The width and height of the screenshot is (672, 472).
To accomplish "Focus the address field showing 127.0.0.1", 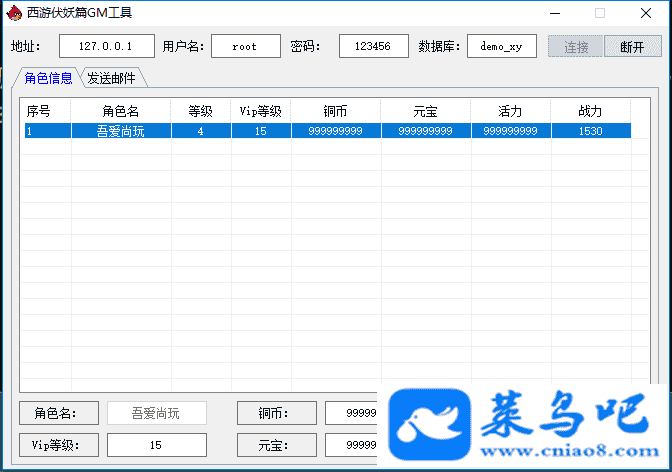I will 106,46.
